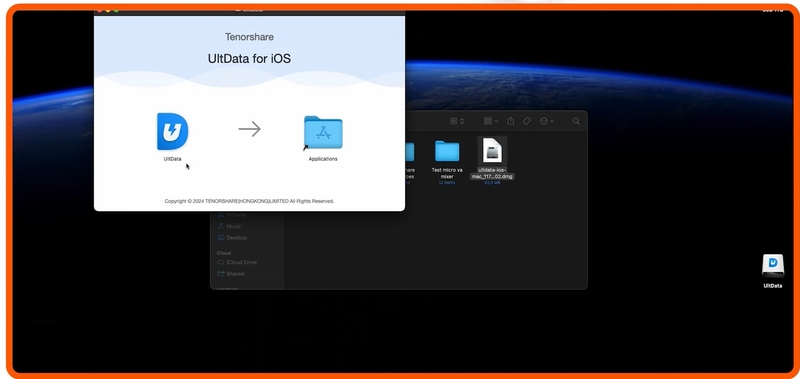Select the UltData app icon in the installer

tap(172, 132)
